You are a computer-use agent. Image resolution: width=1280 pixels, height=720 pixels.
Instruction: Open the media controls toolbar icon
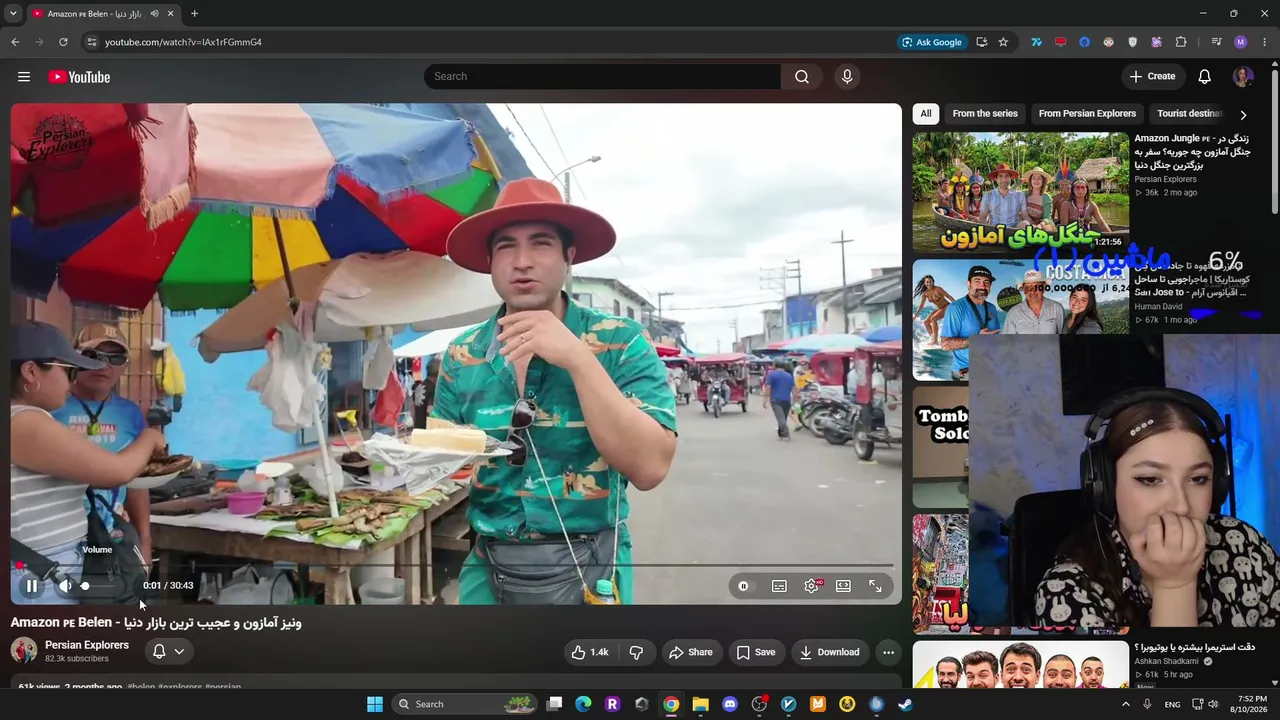click(1216, 42)
